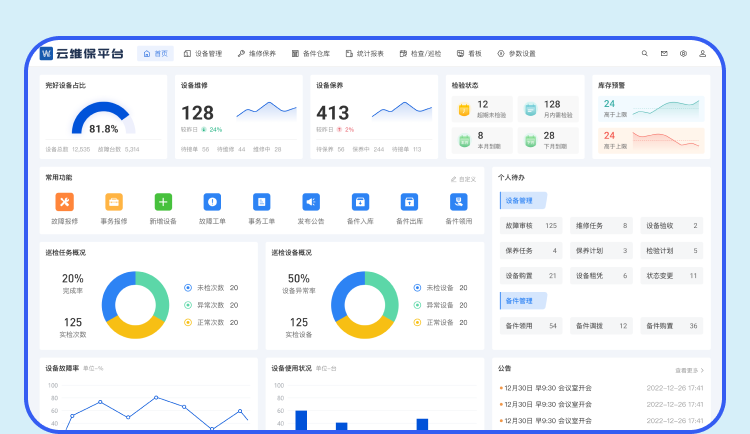Open the 故障工单 icon
This screenshot has width=750, height=434.
[x=212, y=202]
